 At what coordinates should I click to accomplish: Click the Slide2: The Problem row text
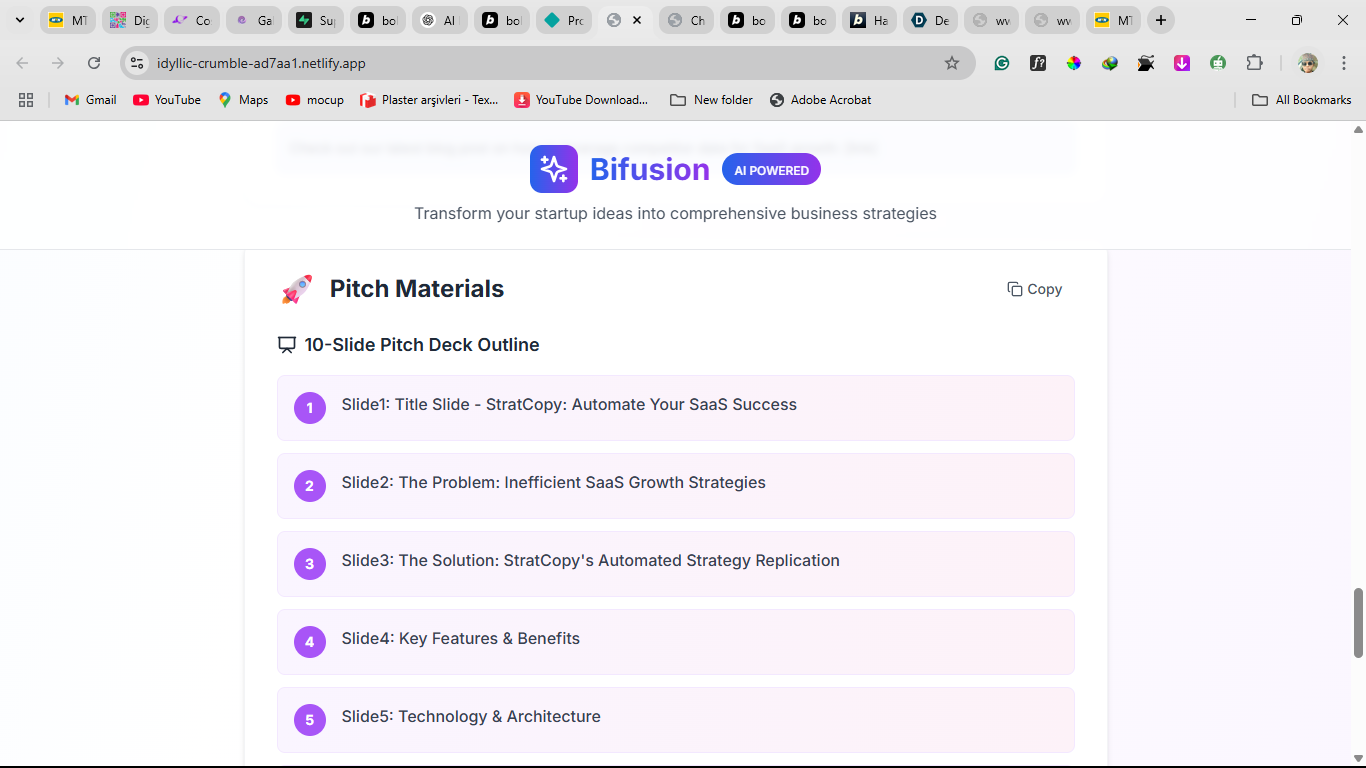tap(553, 482)
